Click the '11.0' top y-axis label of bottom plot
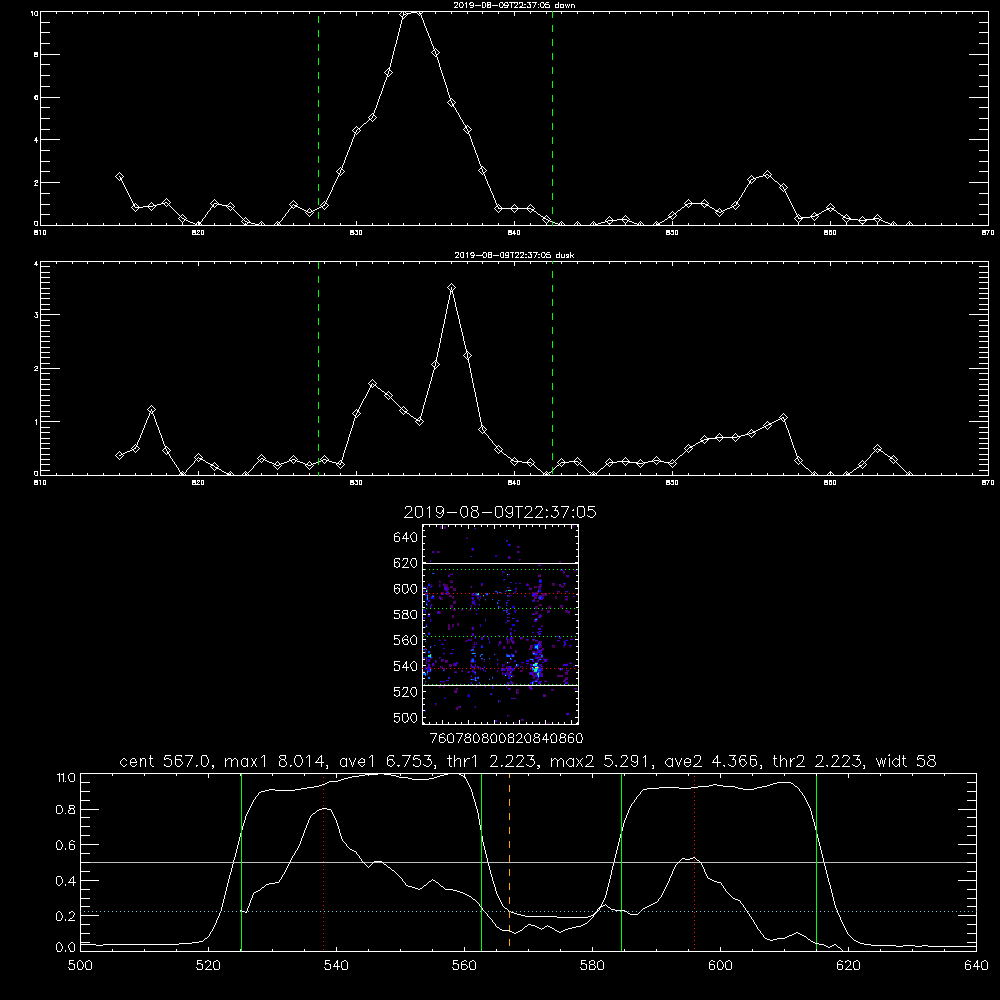This screenshot has height=1000, width=1000. pos(66,778)
